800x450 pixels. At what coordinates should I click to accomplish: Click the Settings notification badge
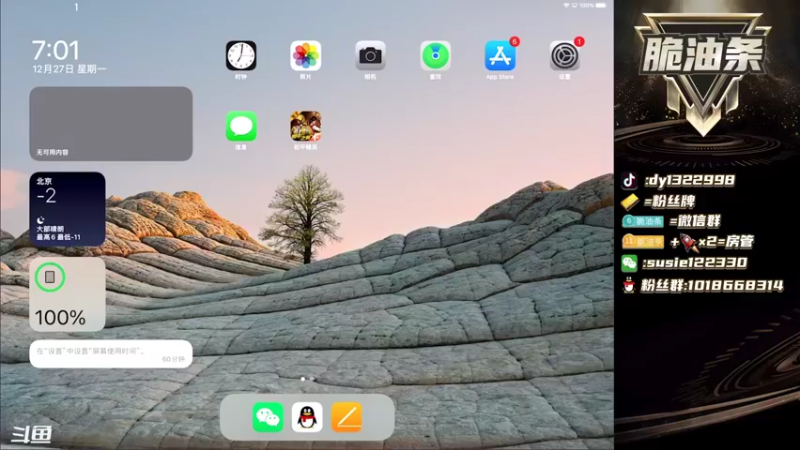pyautogui.click(x=579, y=41)
